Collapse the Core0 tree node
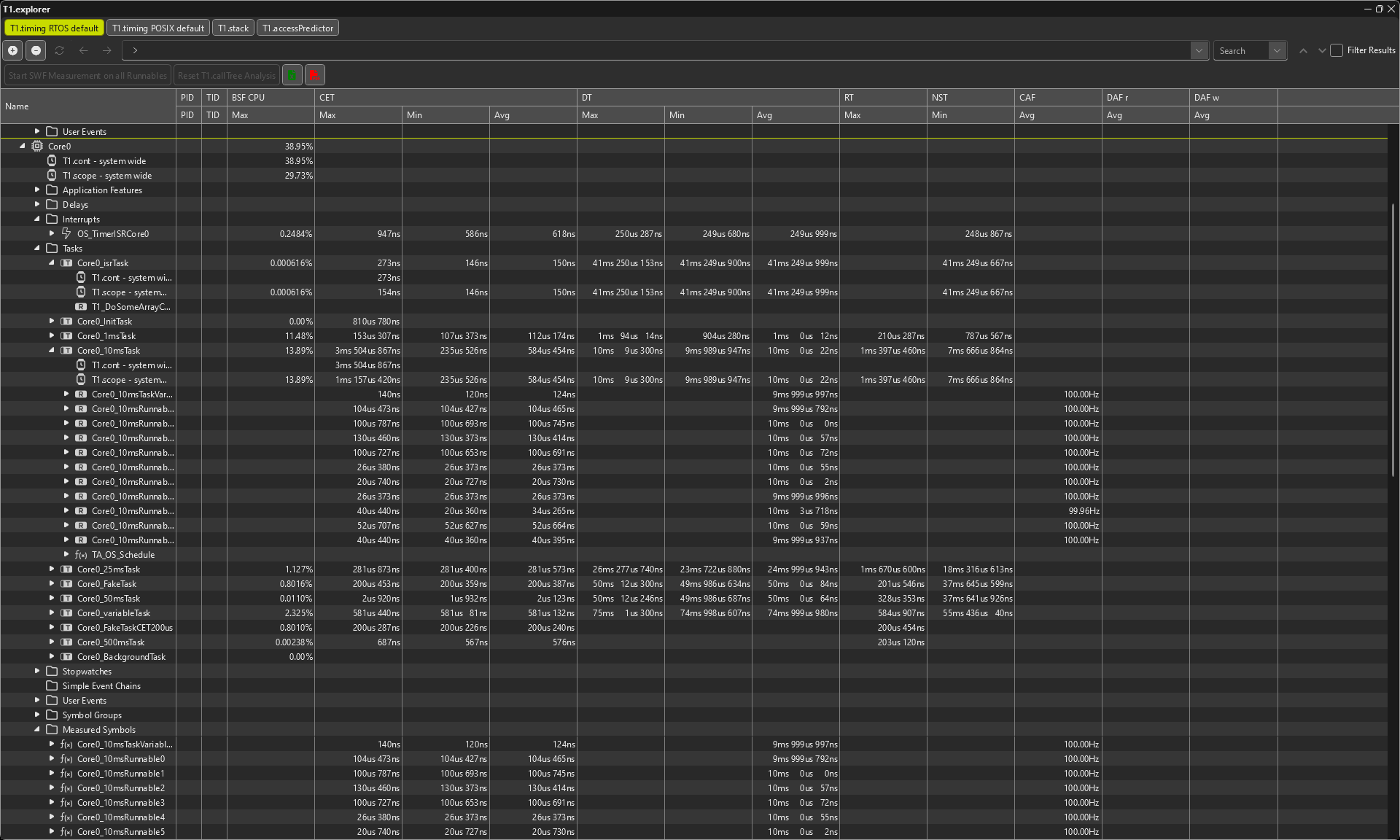1400x840 pixels. (23, 146)
